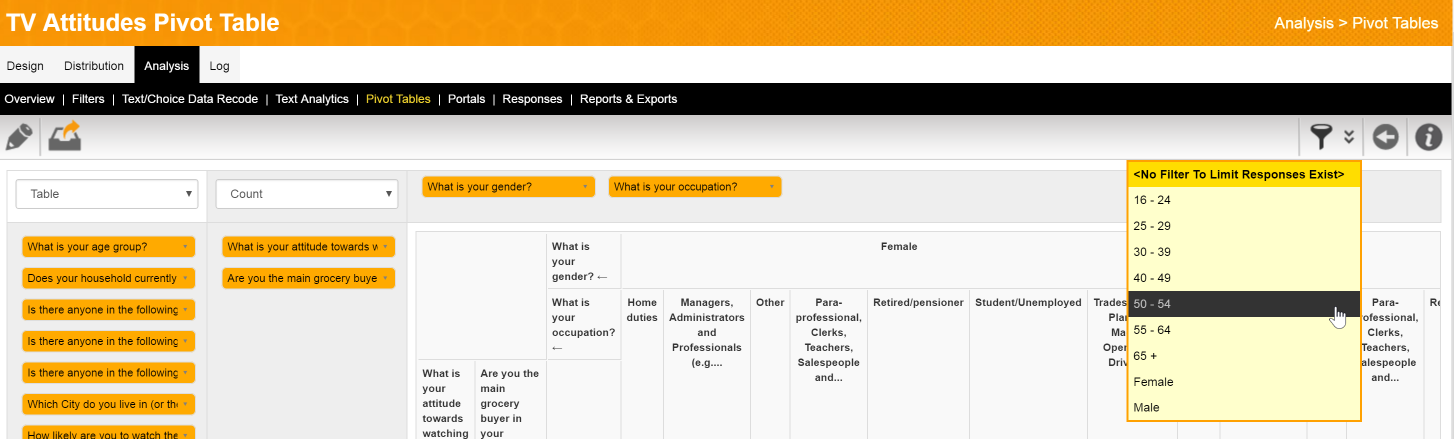Click the funnel filter icon

(1322, 136)
